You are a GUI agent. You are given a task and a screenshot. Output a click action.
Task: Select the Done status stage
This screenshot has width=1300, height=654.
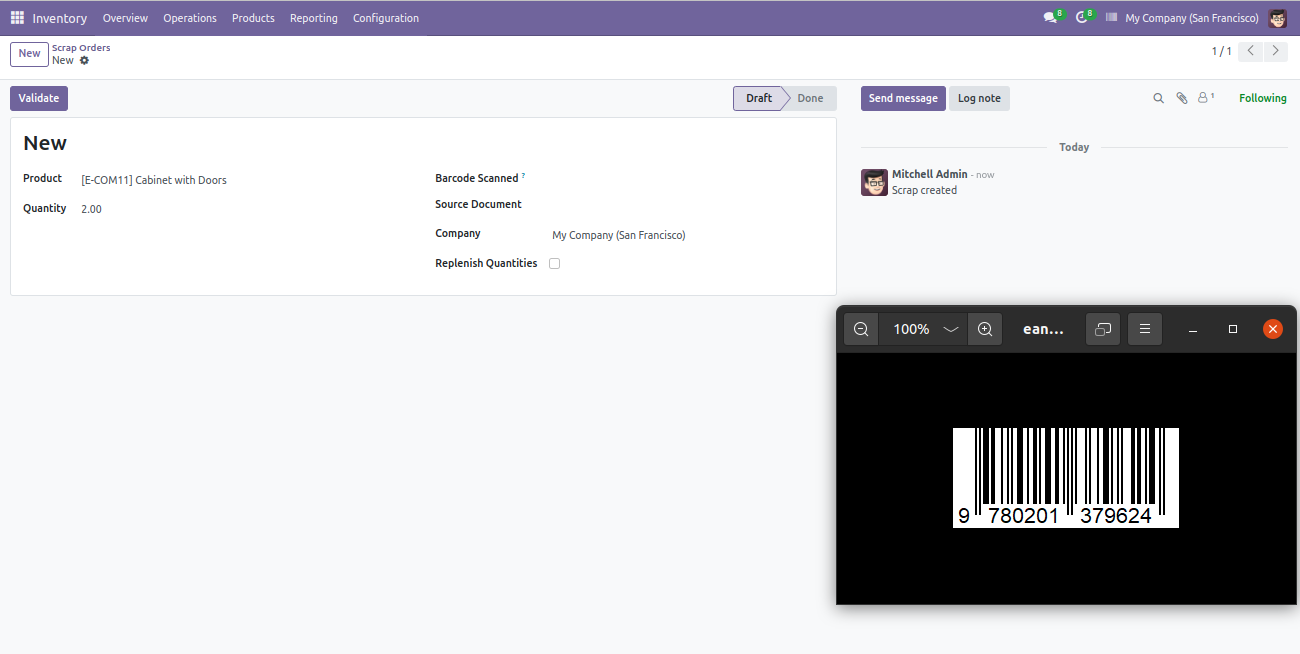coord(811,98)
